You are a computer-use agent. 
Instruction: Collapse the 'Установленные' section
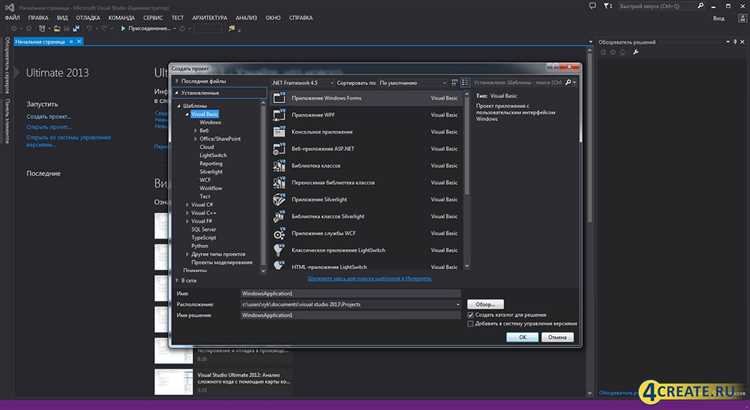(176, 93)
